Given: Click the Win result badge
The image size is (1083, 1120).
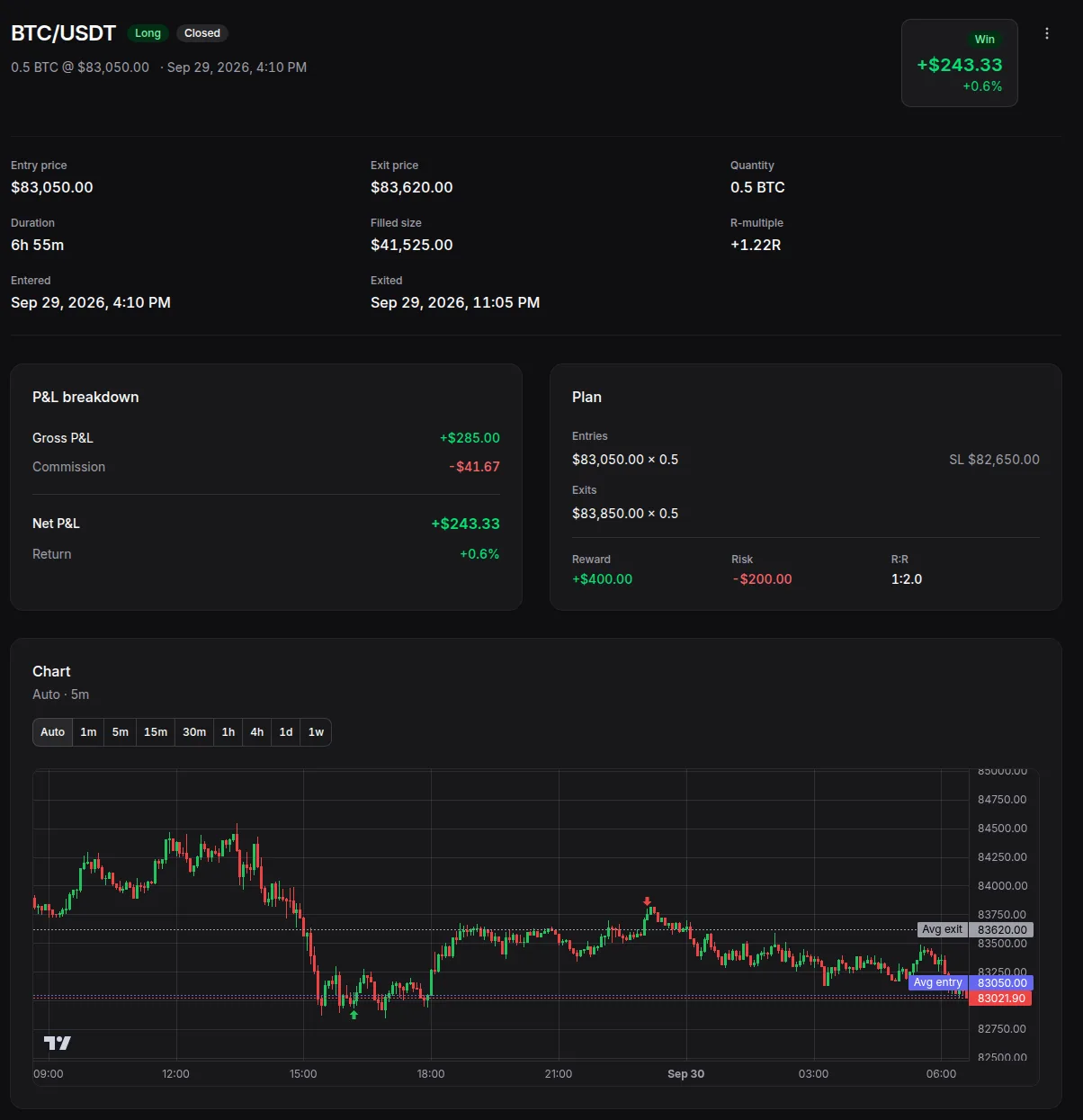Looking at the screenshot, I should (985, 40).
